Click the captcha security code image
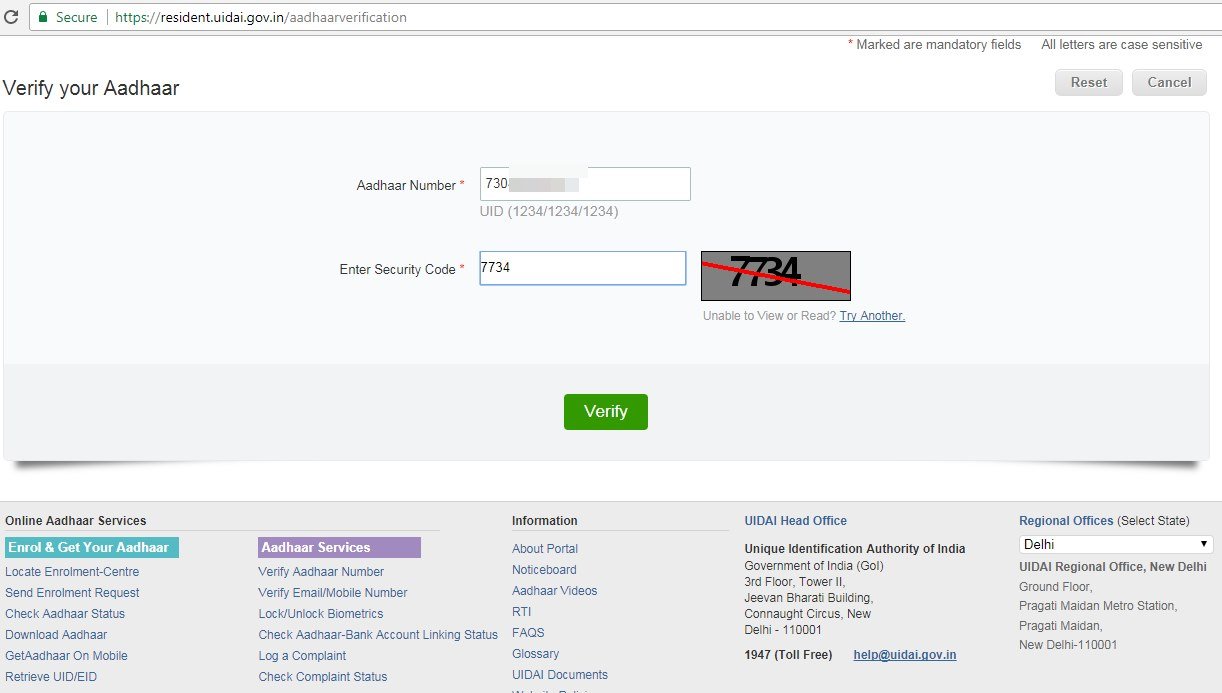The height and width of the screenshot is (693, 1222). point(775,275)
